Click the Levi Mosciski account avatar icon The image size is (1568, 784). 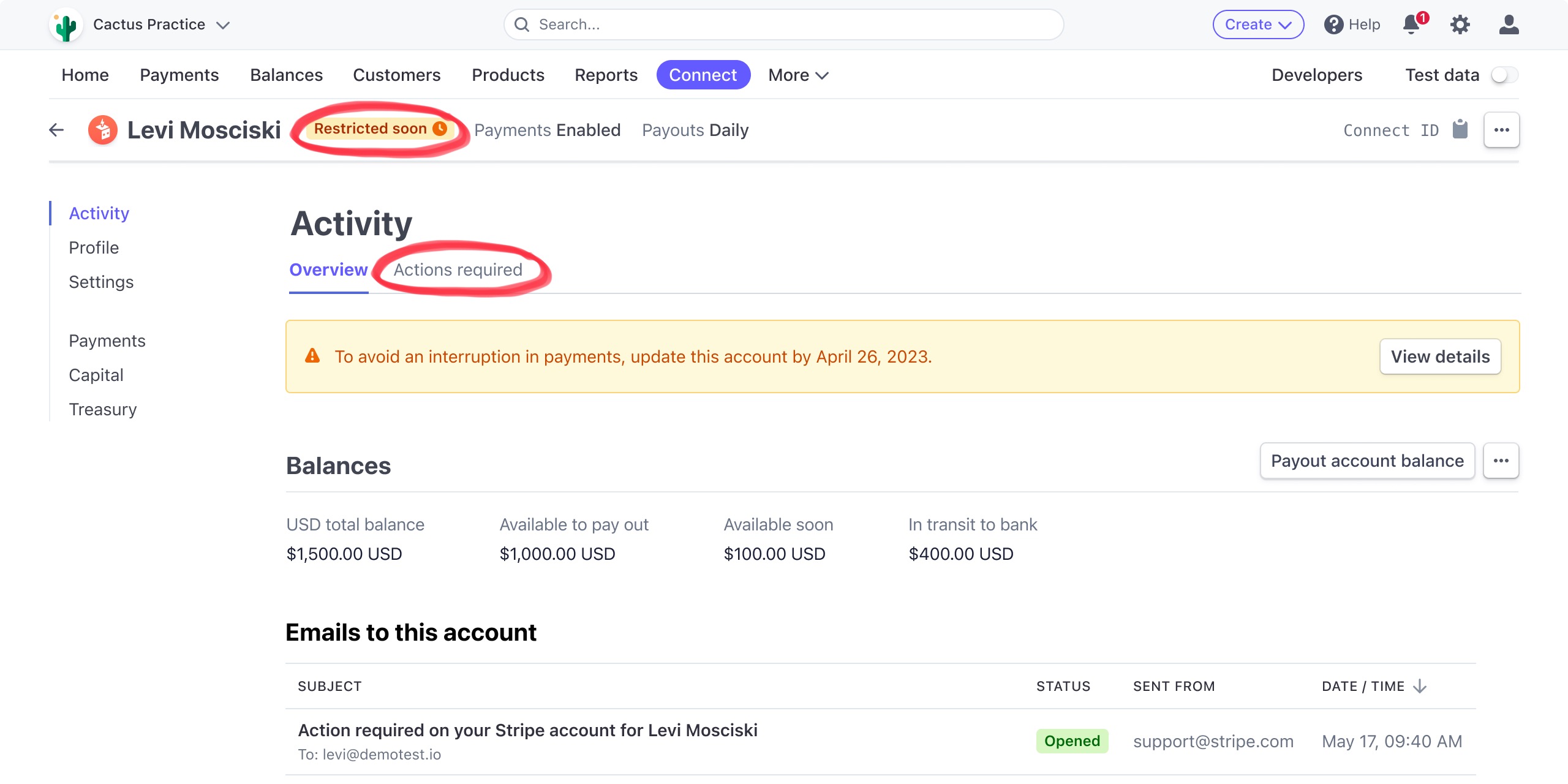pyautogui.click(x=103, y=130)
